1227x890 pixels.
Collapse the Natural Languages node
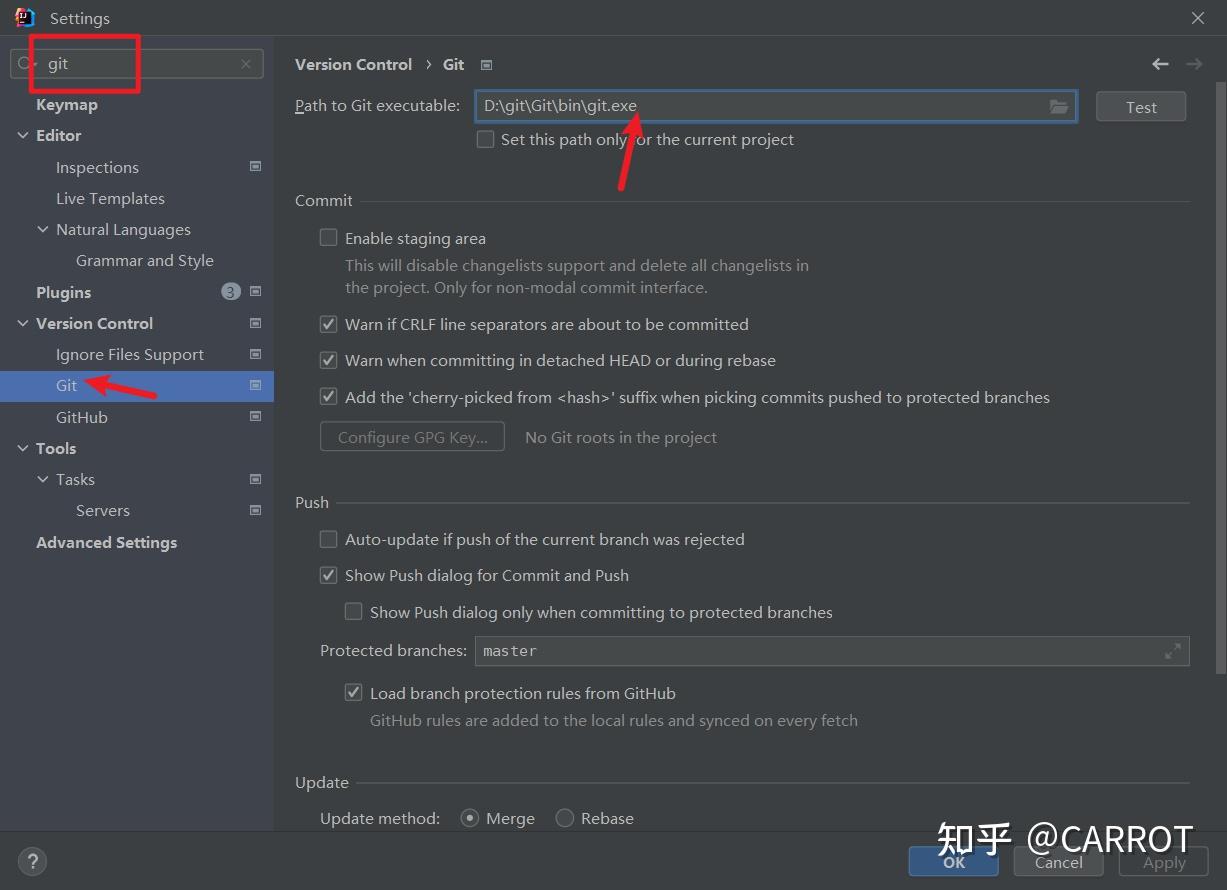43,229
